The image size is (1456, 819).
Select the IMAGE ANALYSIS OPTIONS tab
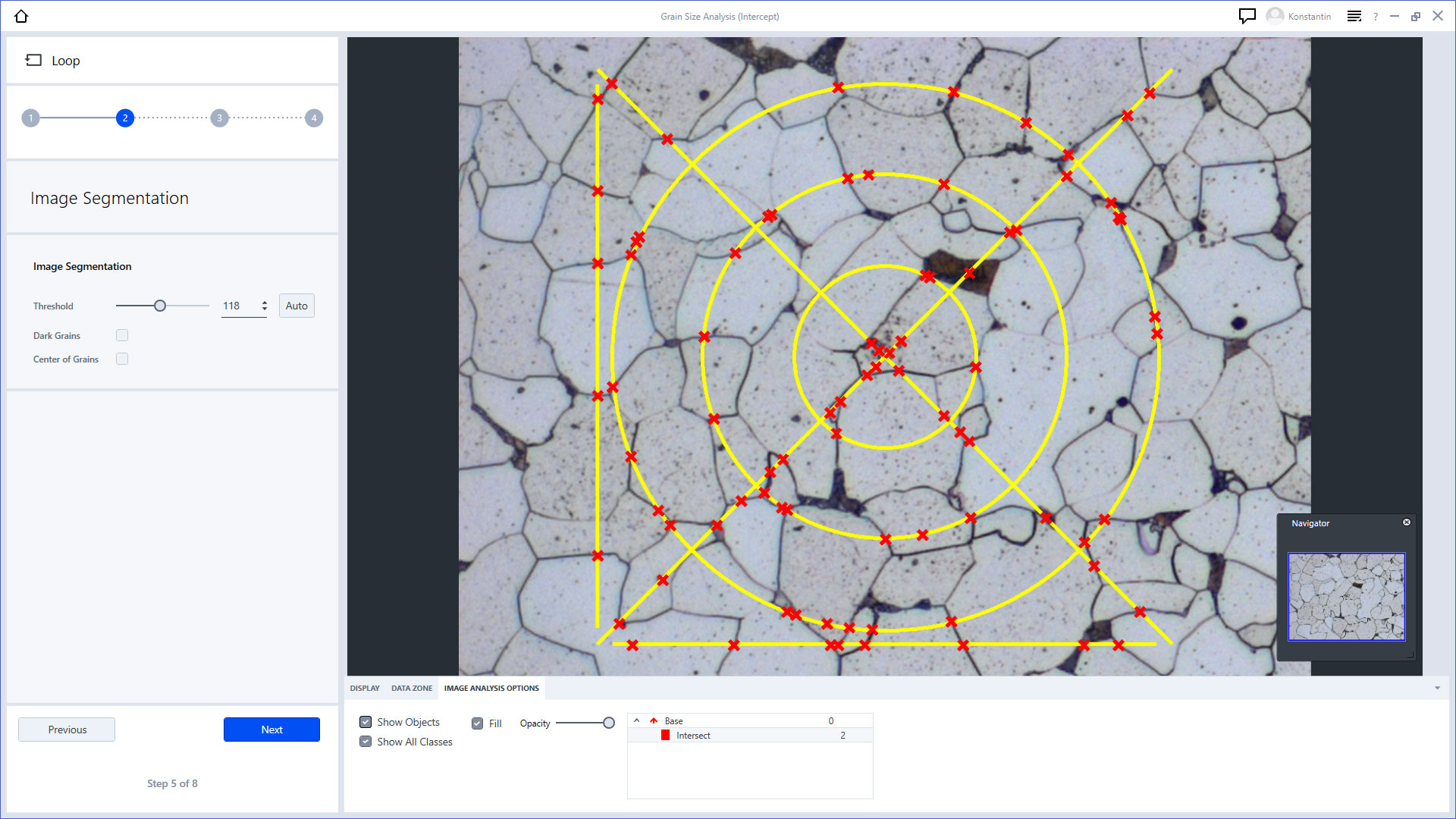click(x=492, y=688)
